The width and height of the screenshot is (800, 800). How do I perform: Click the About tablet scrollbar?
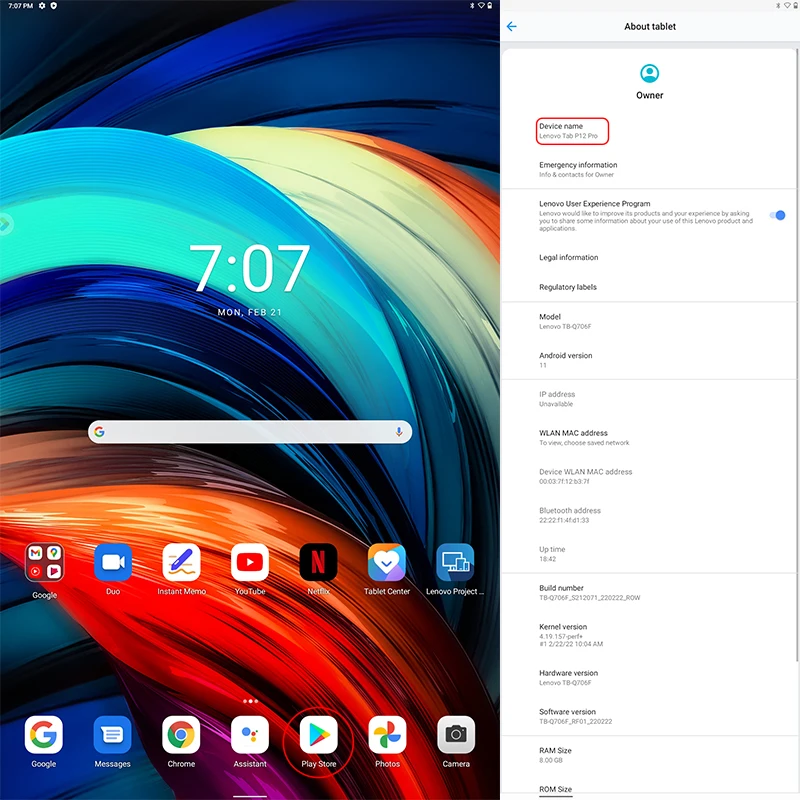click(x=797, y=356)
